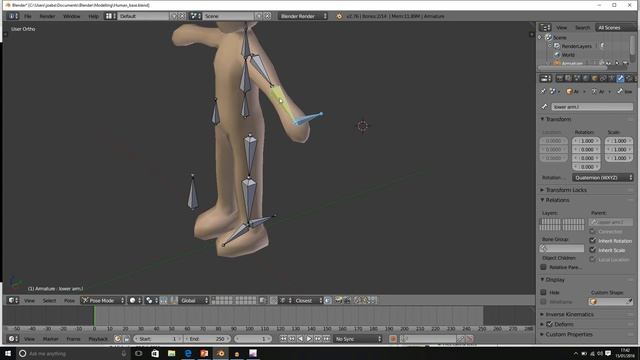Click the End frame field
This screenshot has width=640, height=360.
click(x=207, y=339)
